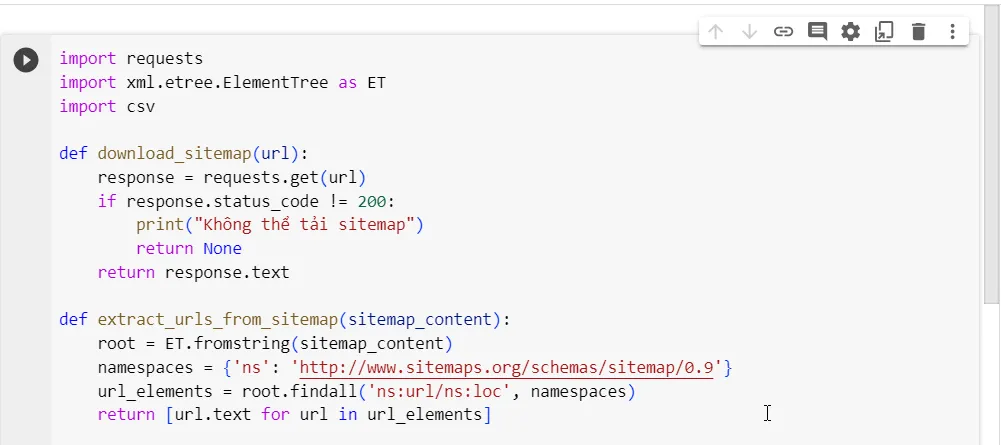Open editor settings gear icon
The width and height of the screenshot is (1001, 445).
850,32
